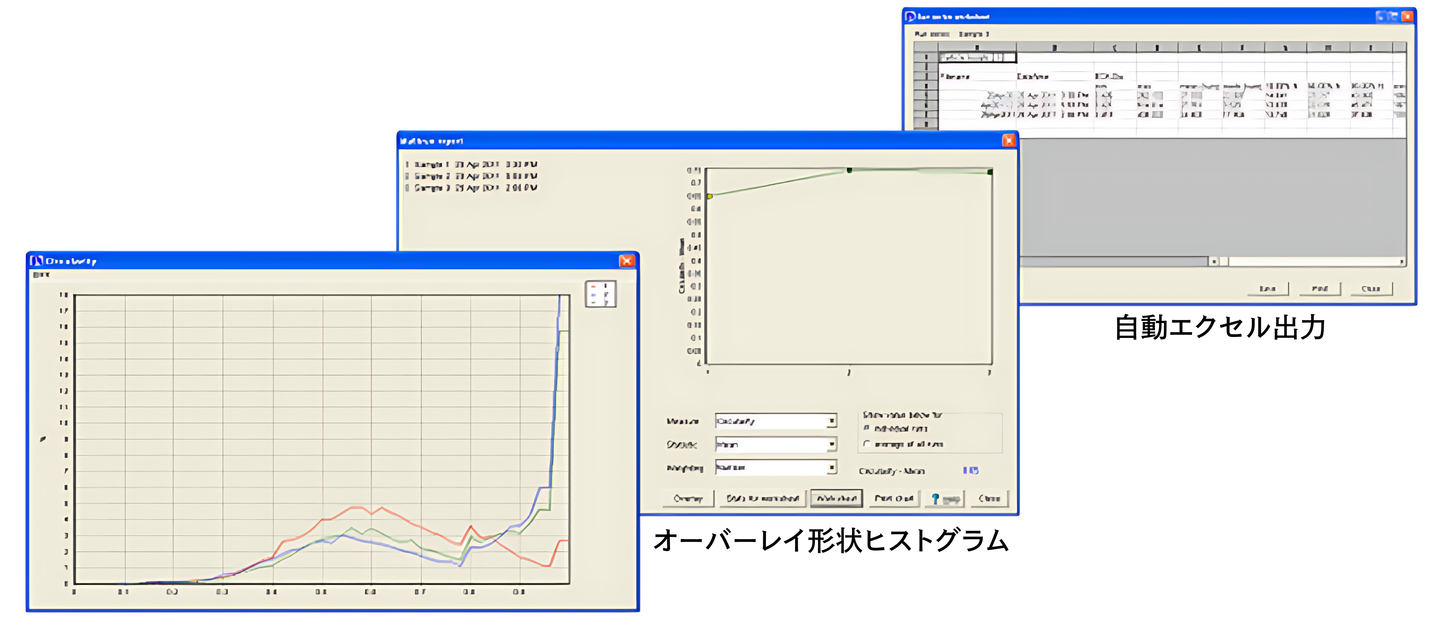Image resolution: width=1440 pixels, height=627 pixels.
Task: Click the Save button in worksheet window
Action: coord(1267,288)
